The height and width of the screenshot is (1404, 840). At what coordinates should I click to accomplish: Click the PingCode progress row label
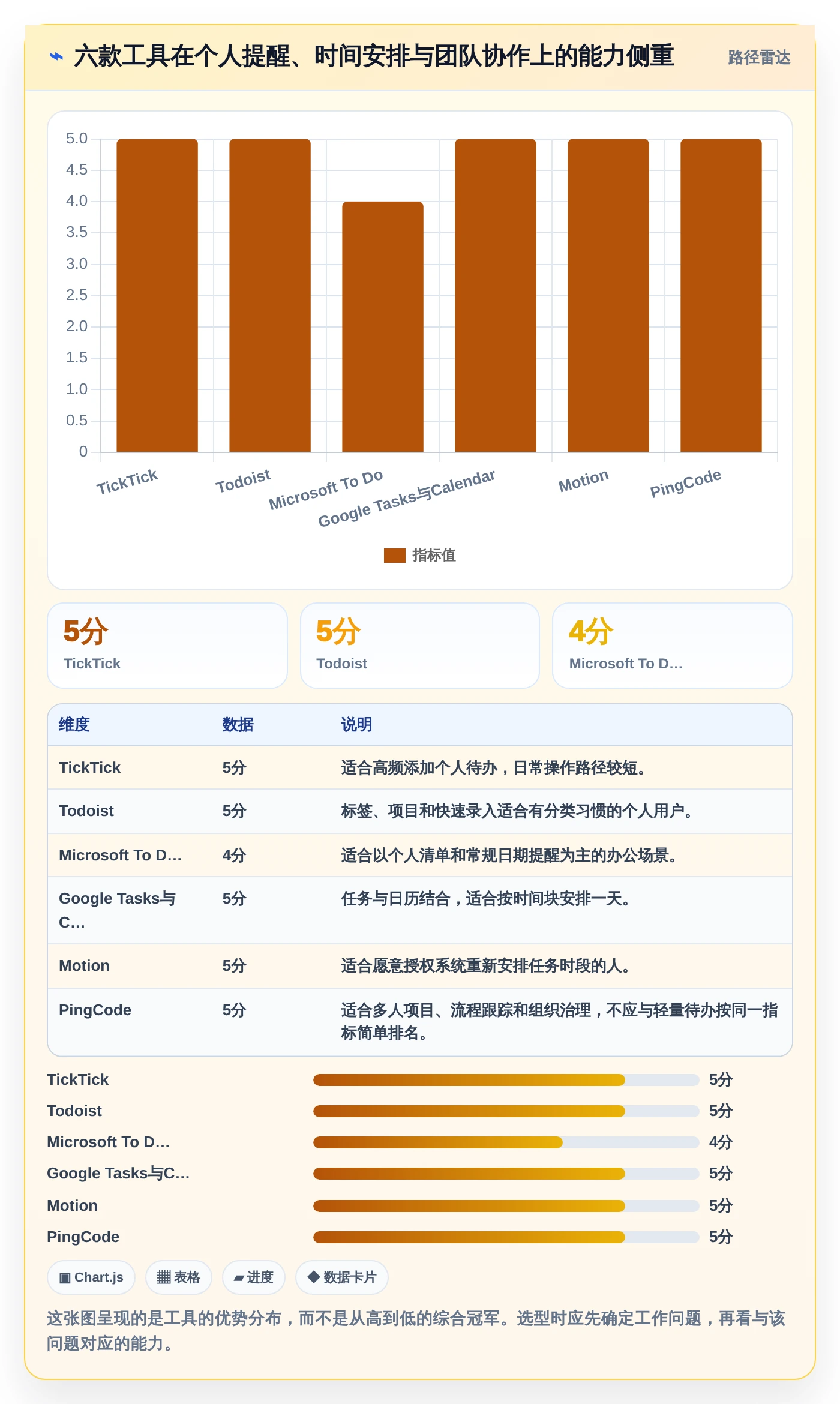click(x=83, y=1237)
